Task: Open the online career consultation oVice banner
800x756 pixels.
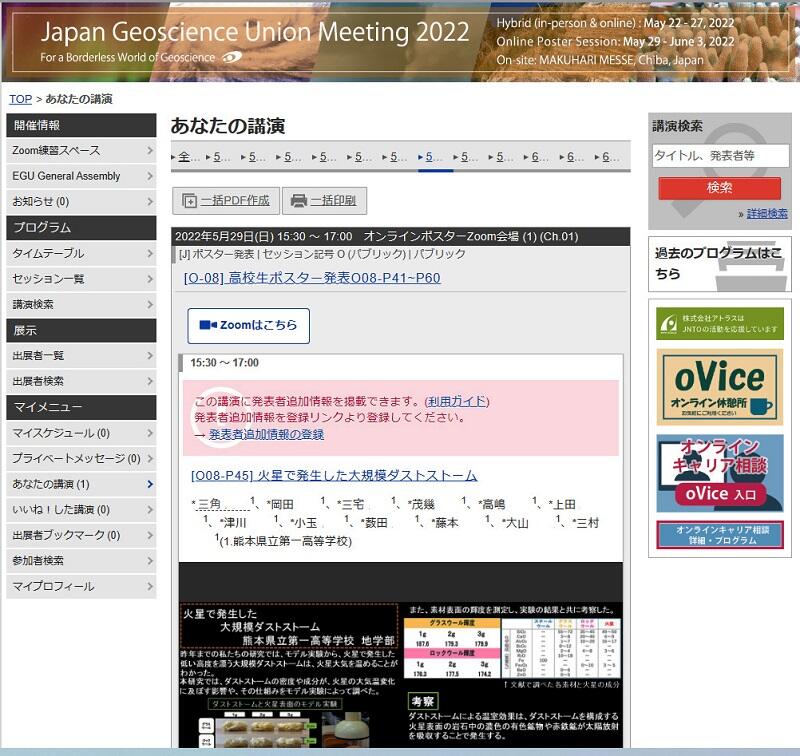Action: tap(719, 472)
